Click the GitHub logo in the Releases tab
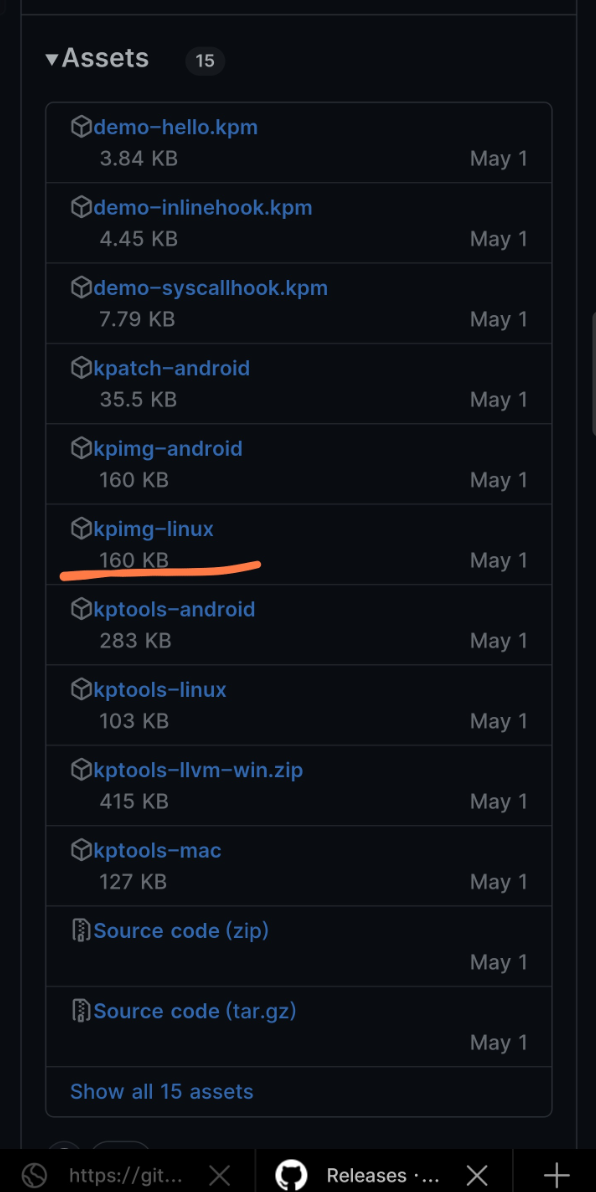 pos(291,1175)
